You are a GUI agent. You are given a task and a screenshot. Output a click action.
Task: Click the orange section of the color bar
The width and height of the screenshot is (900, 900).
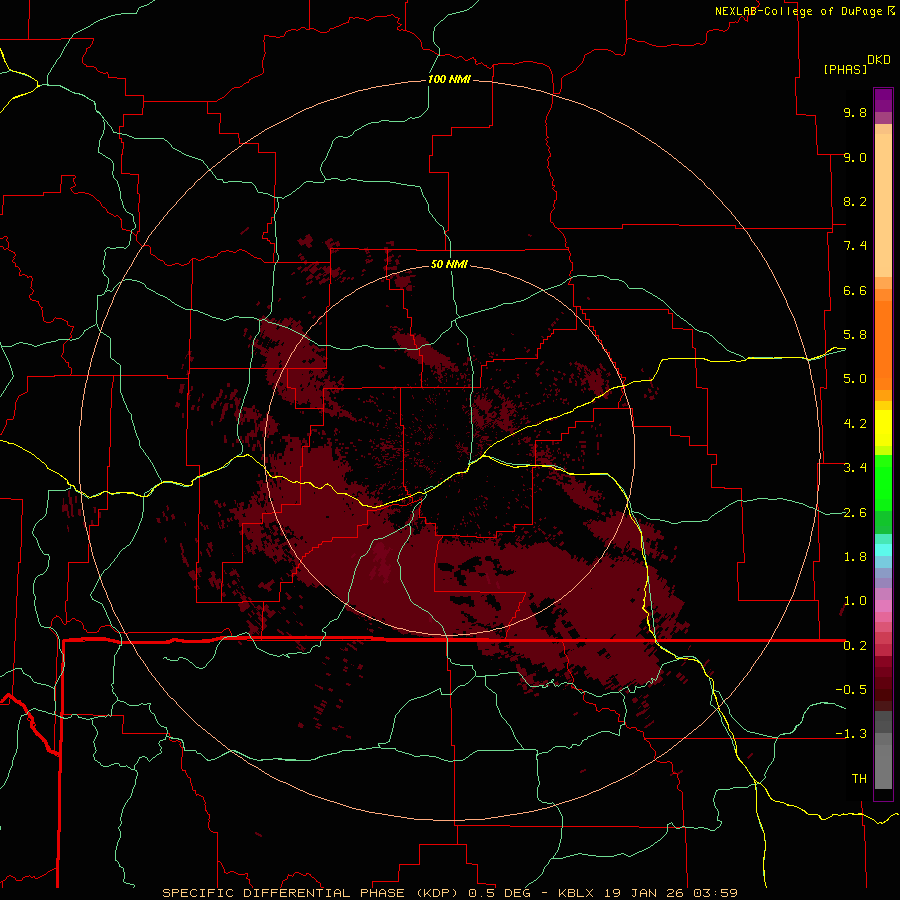point(883,345)
